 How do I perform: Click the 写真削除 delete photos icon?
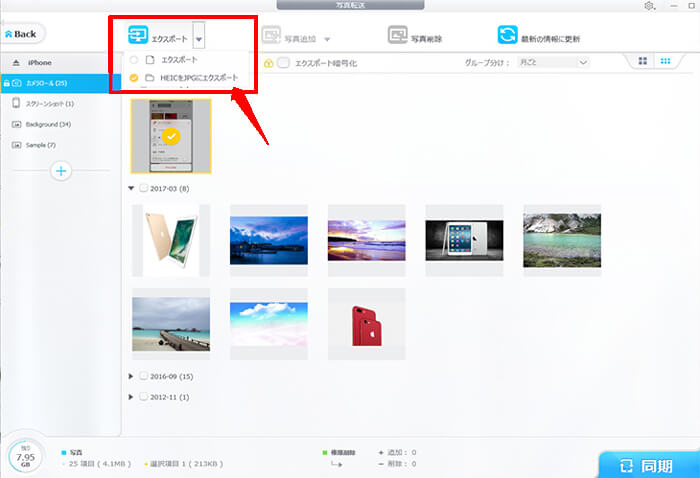[397, 38]
